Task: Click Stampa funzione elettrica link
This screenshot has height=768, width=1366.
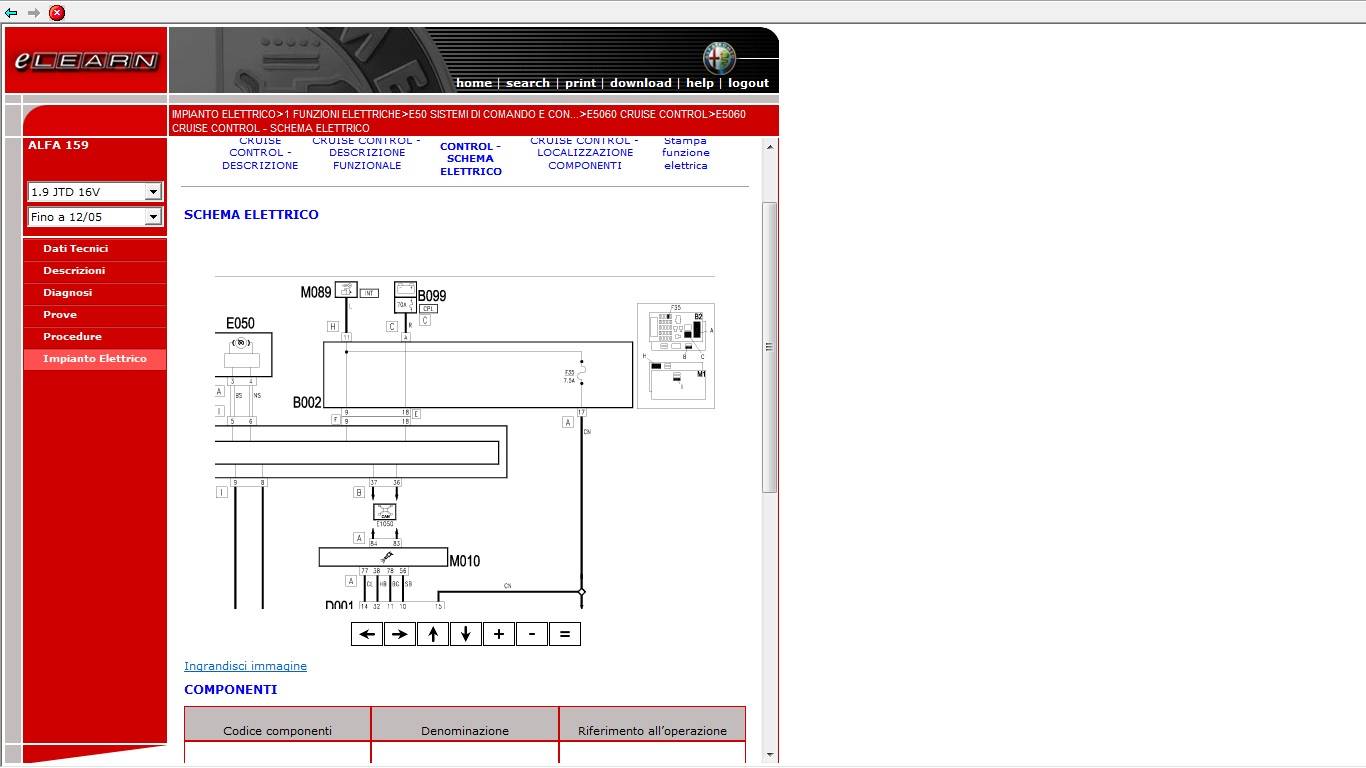Action: pos(685,154)
